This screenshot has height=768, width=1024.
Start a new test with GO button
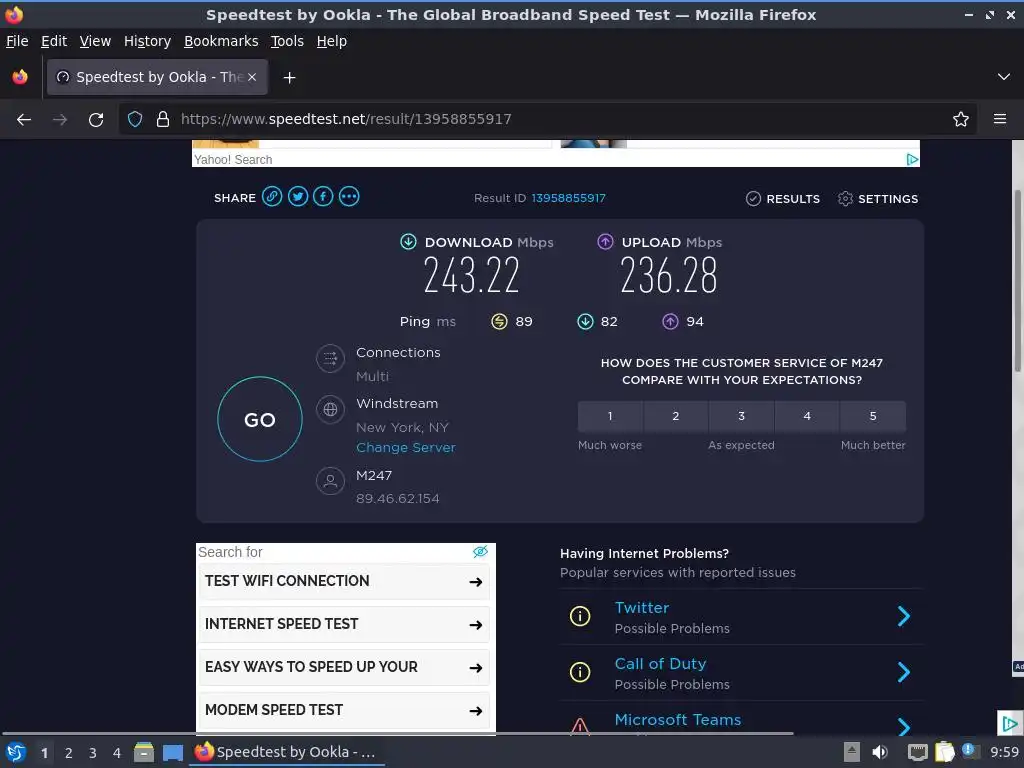point(260,419)
